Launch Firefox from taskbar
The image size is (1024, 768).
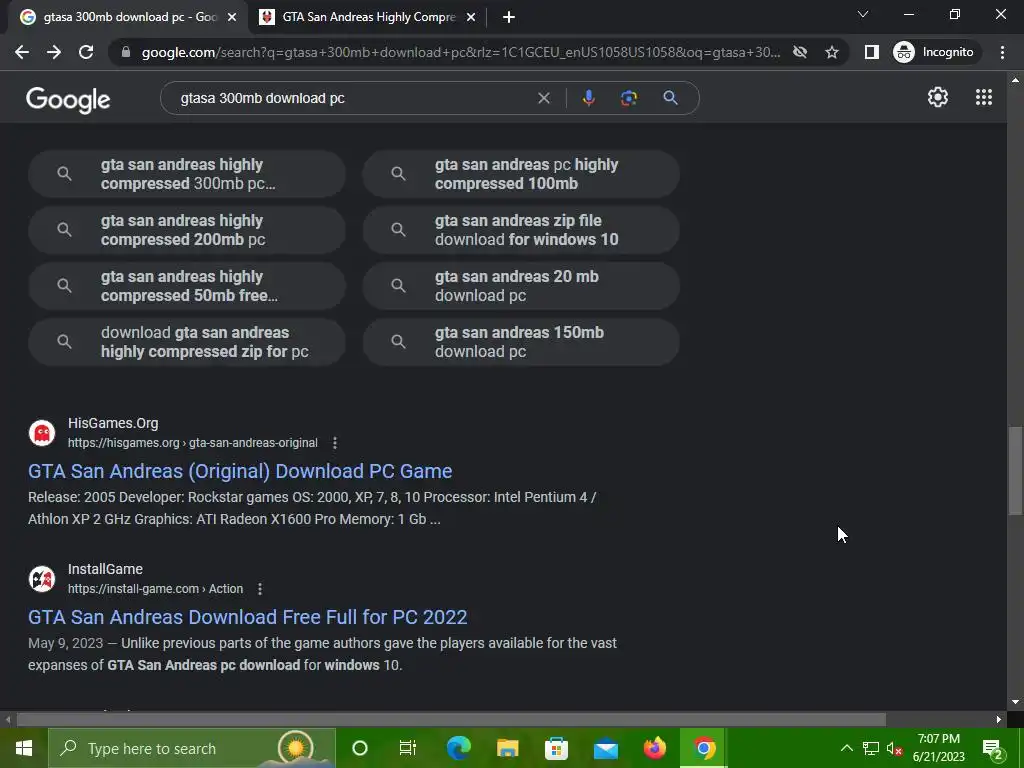[654, 748]
